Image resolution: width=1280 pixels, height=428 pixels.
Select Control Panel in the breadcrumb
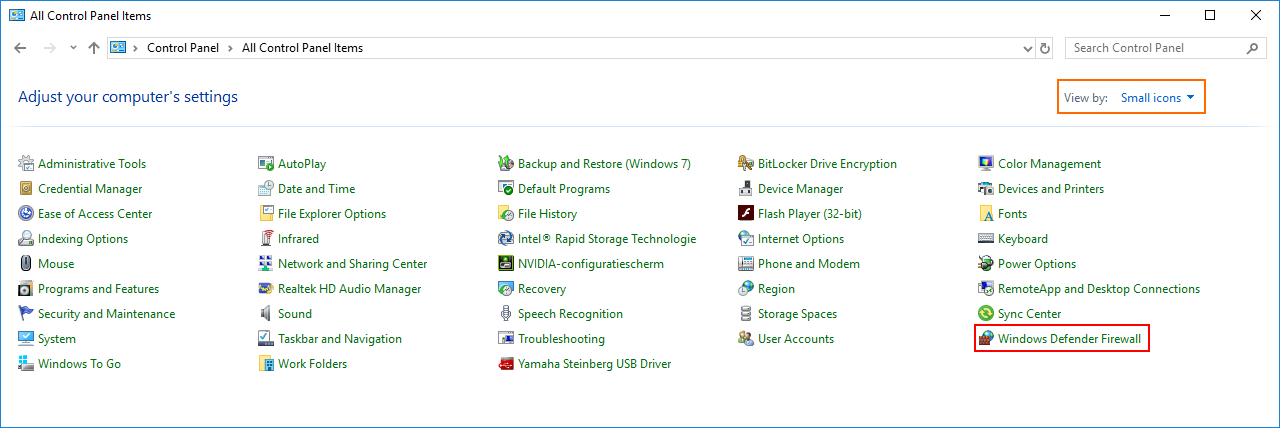[181, 48]
